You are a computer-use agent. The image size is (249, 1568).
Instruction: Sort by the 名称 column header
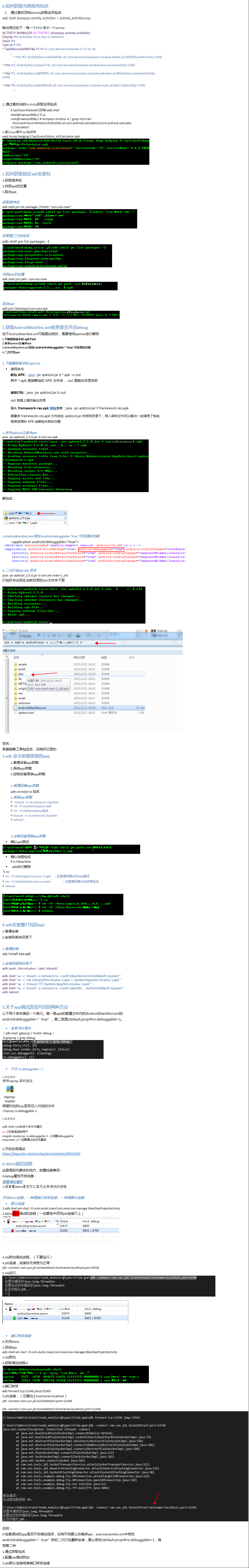[16, 657]
